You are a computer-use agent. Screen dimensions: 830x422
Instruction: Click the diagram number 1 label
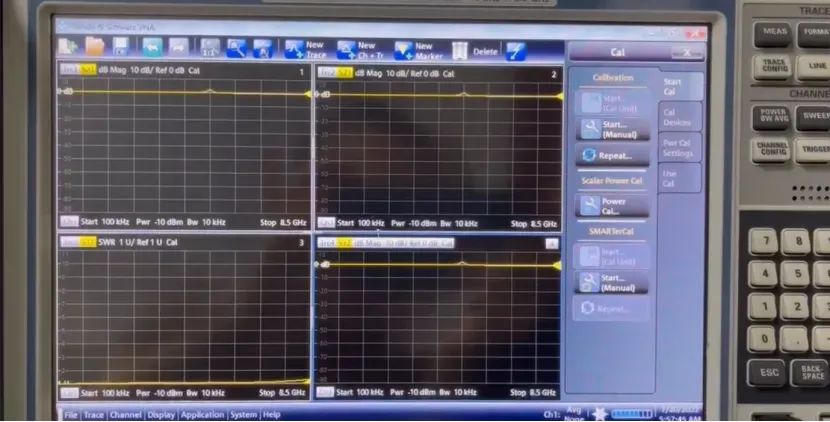[302, 71]
